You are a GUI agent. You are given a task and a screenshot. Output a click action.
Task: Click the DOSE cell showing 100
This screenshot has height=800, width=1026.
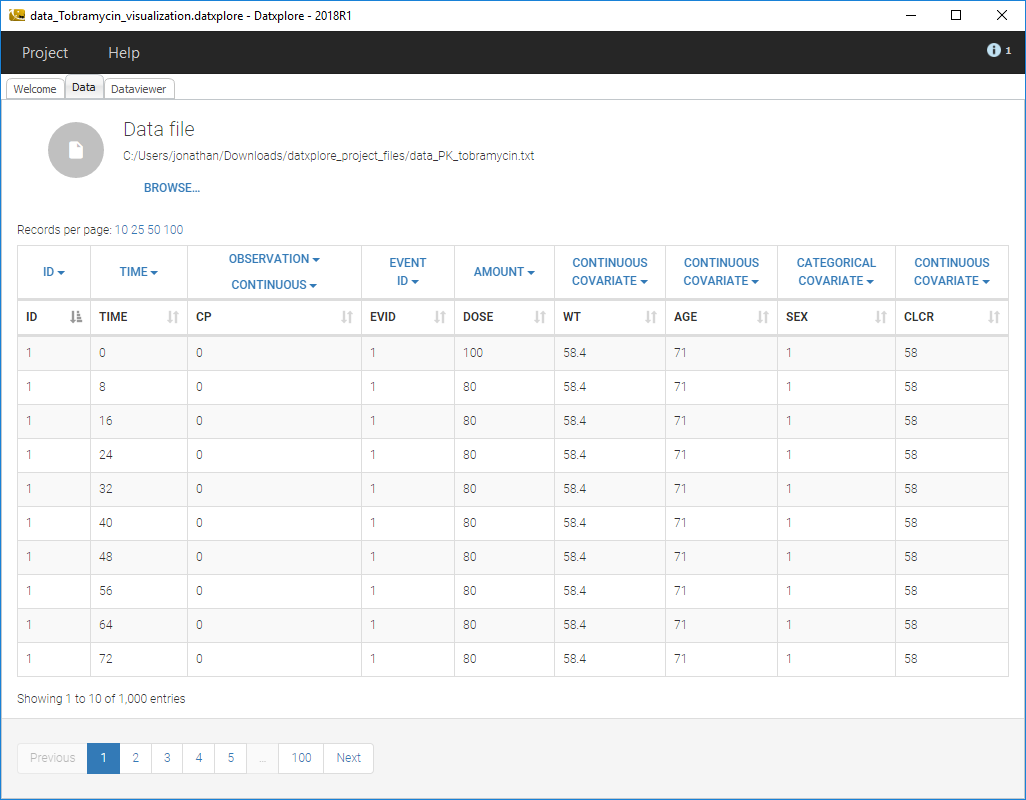504,353
